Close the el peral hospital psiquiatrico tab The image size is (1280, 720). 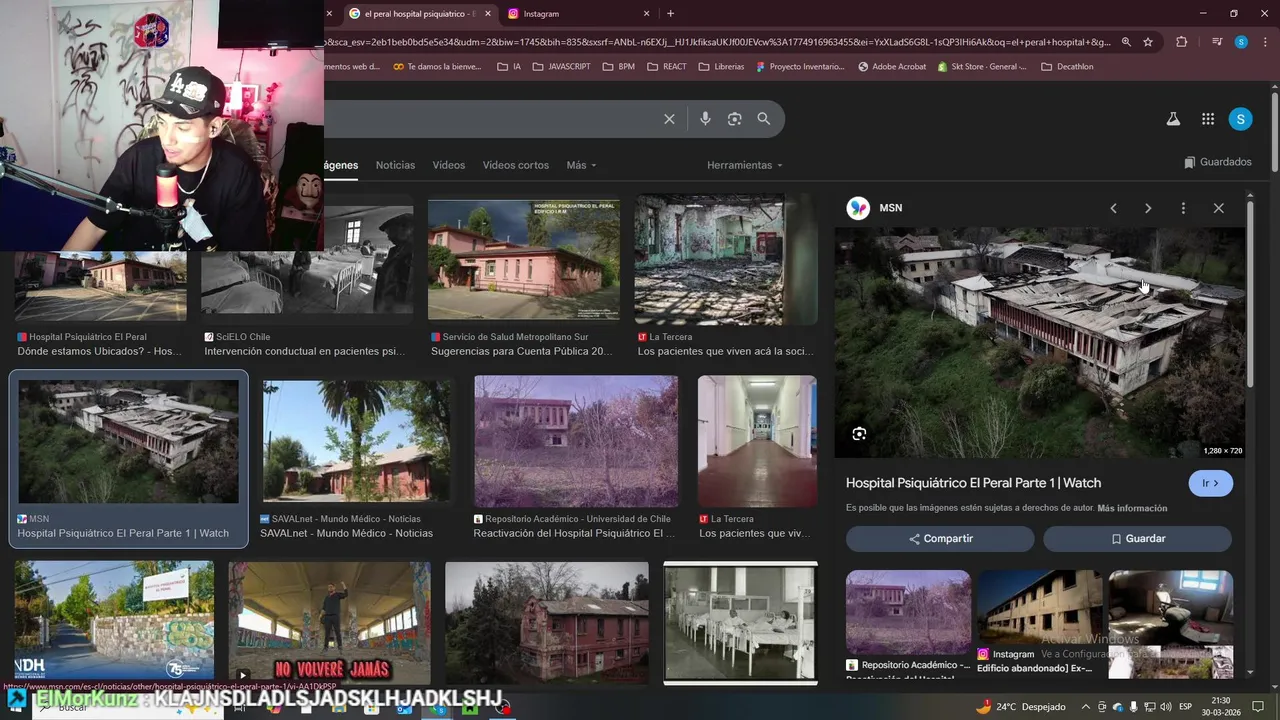(487, 14)
